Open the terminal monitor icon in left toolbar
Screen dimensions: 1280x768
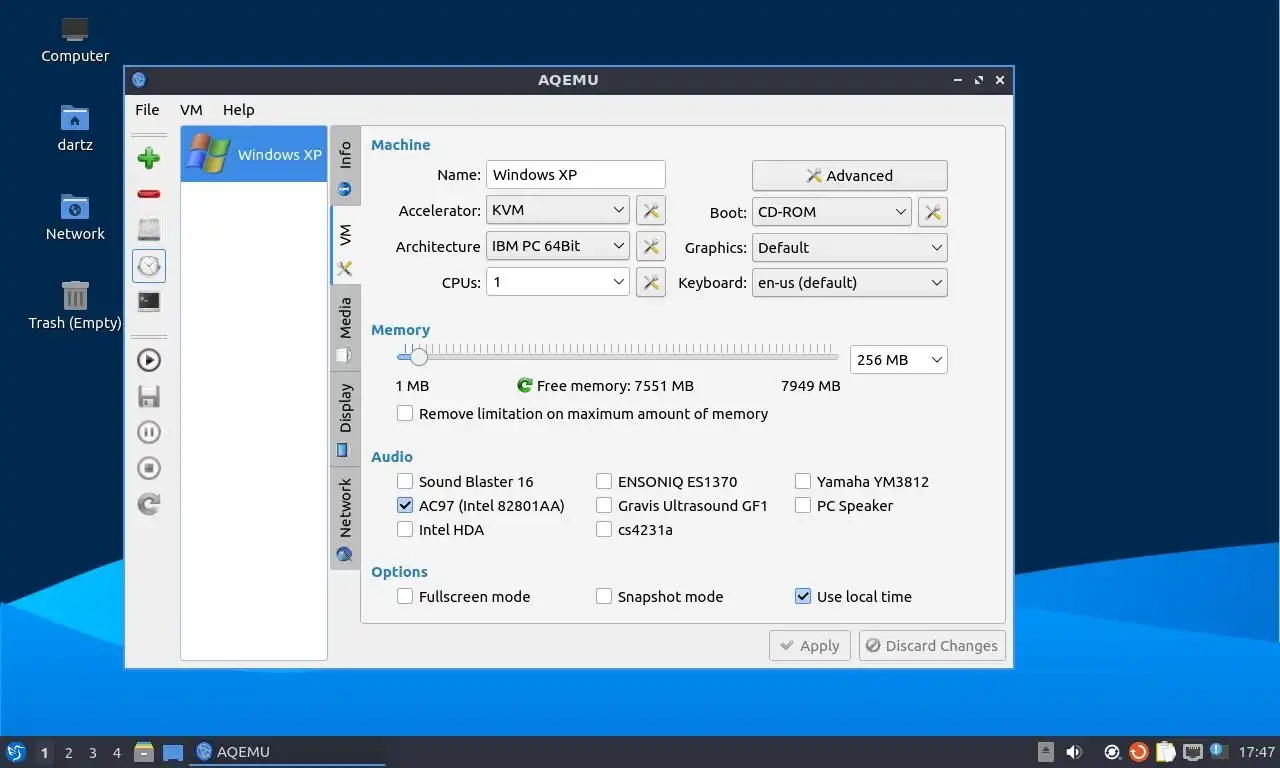[149, 300]
